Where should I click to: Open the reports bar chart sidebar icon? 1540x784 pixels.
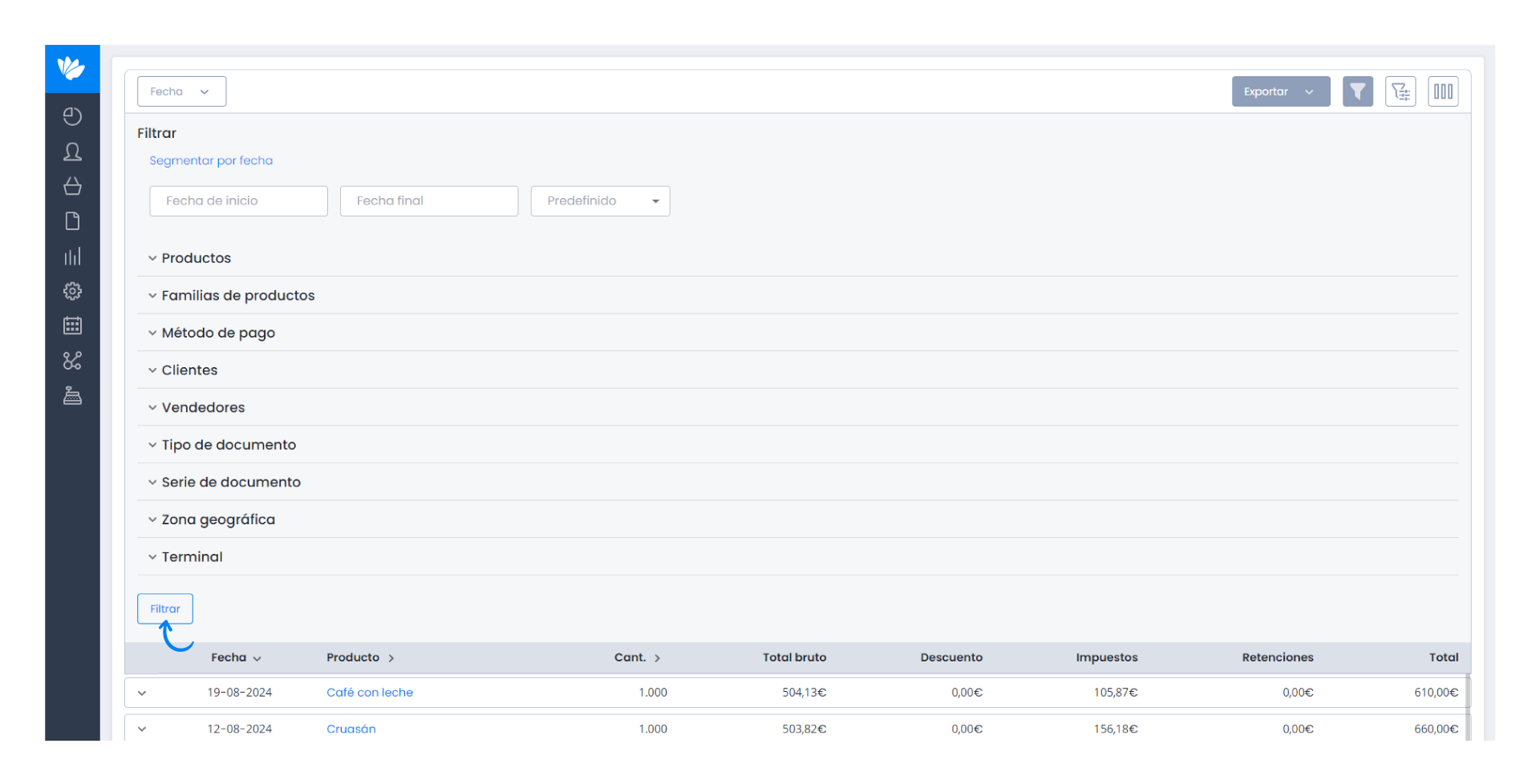point(72,257)
